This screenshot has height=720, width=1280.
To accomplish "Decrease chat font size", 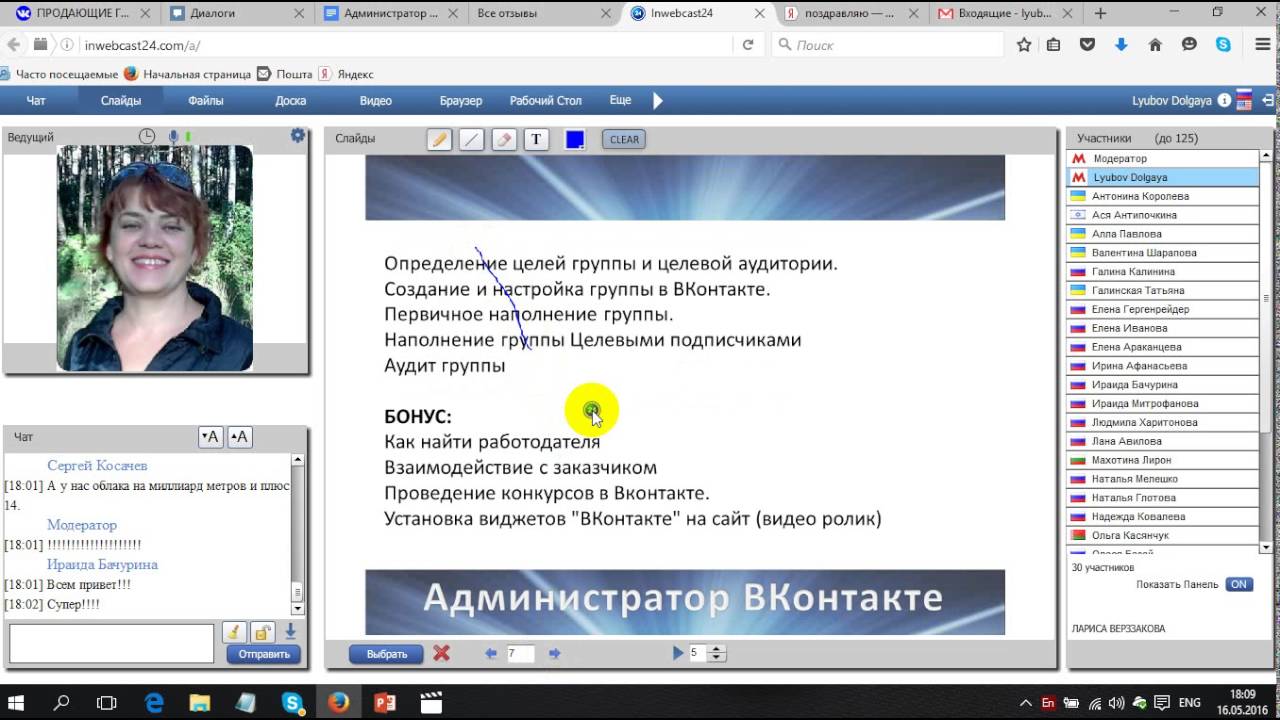I will click(x=210, y=437).
